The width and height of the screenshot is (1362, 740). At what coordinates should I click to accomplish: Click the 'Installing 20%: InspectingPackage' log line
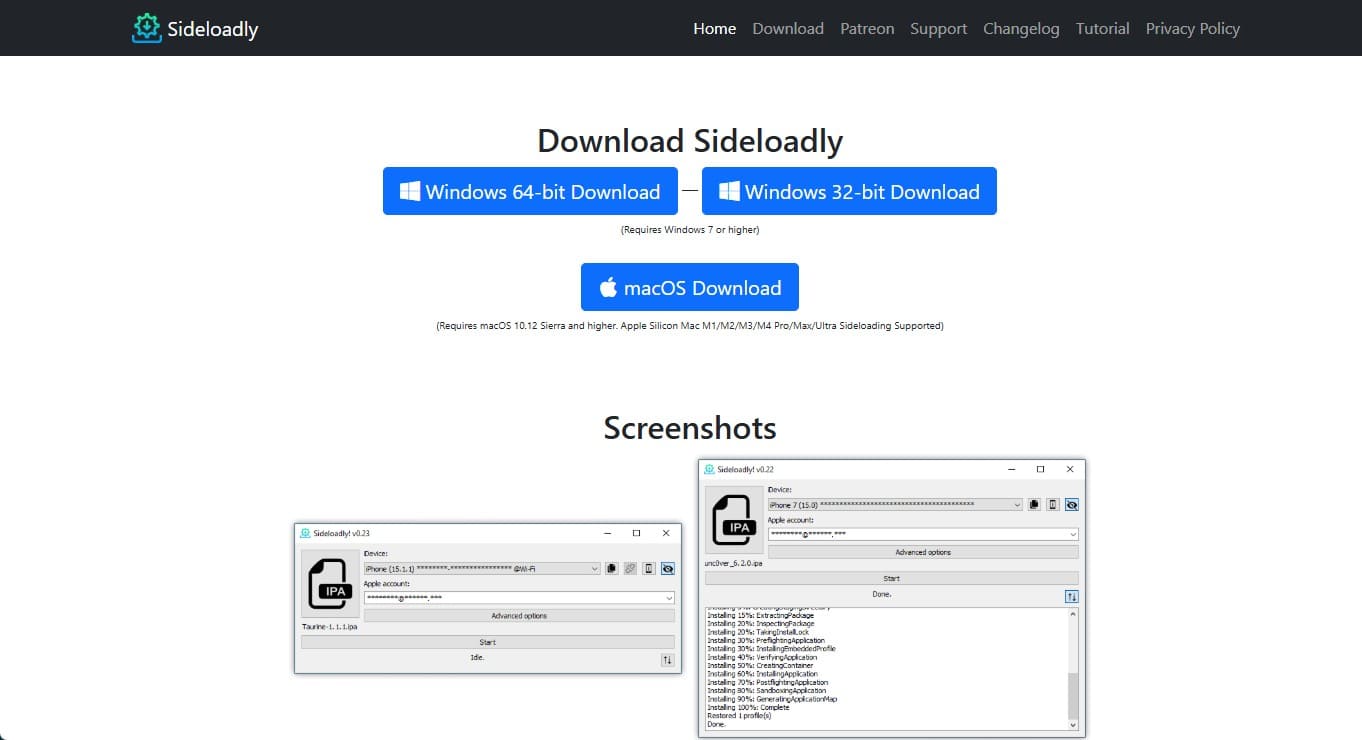pos(761,623)
